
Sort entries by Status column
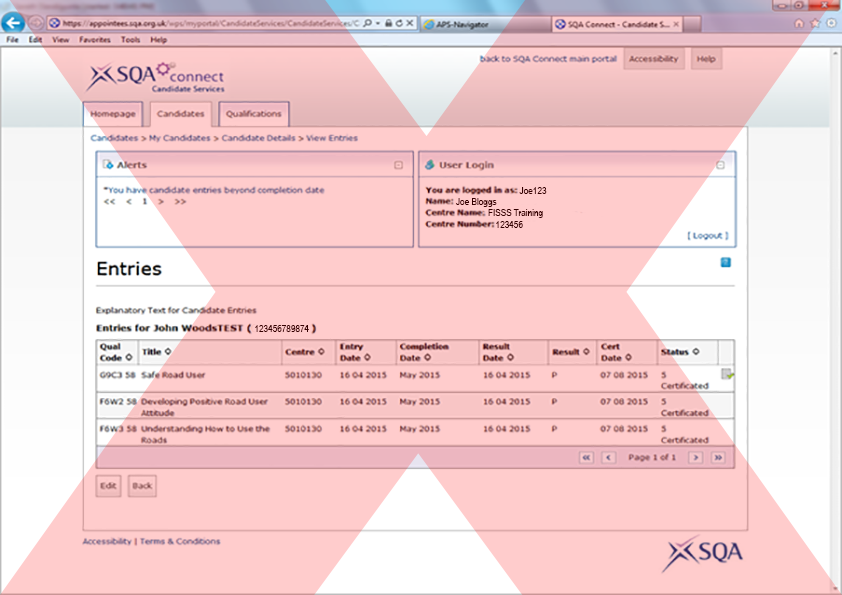[696, 351]
